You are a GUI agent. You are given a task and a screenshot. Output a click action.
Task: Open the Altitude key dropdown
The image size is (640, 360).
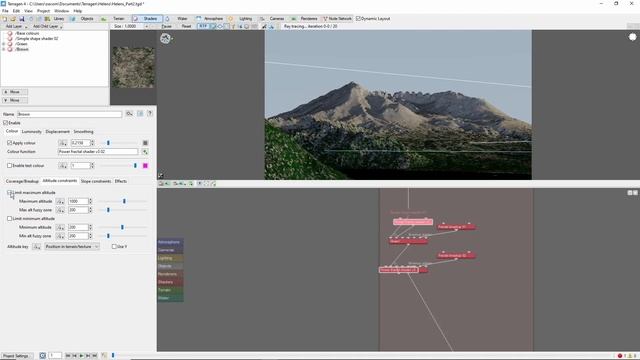point(72,247)
